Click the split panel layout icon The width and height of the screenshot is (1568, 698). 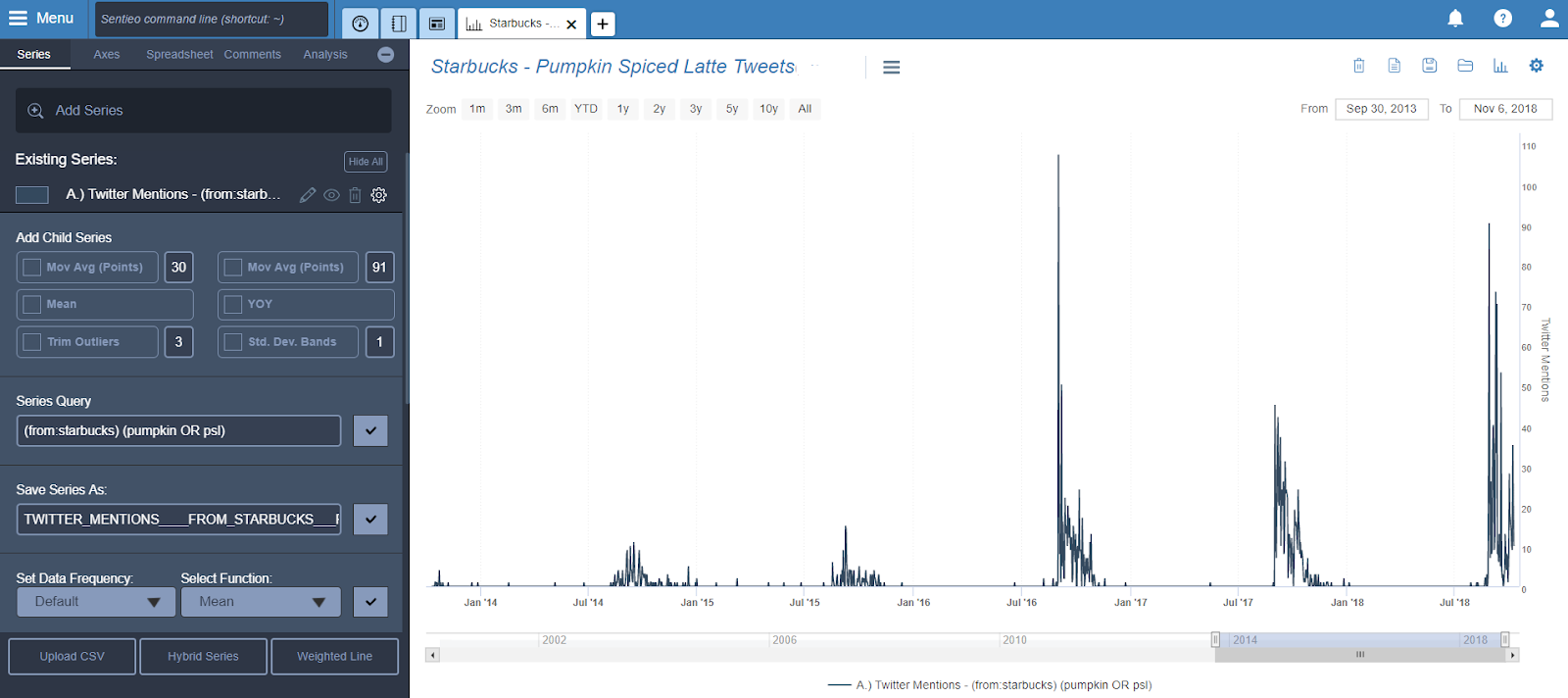click(x=399, y=23)
